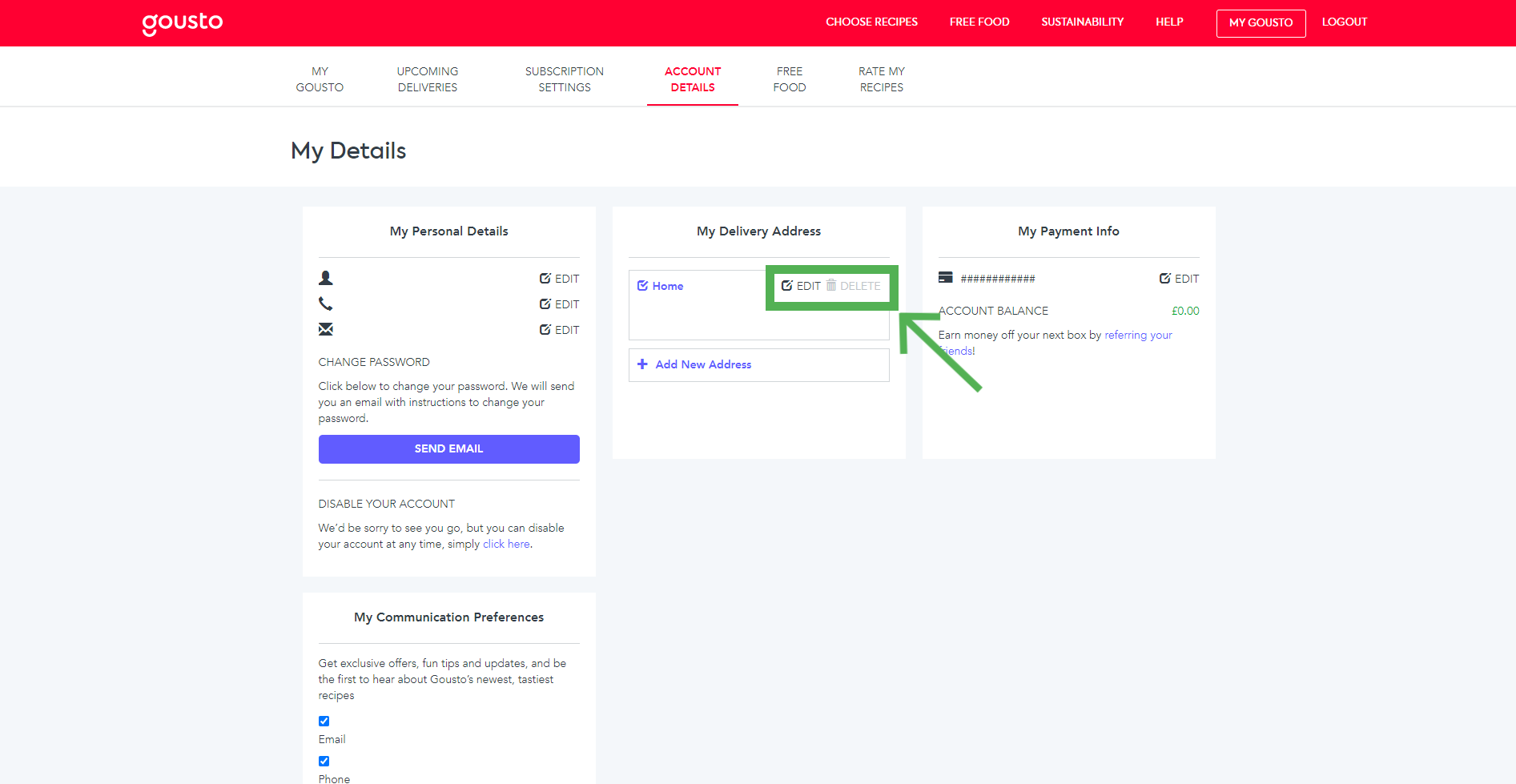
Task: Switch to Free Food sub-tab
Action: (x=790, y=79)
